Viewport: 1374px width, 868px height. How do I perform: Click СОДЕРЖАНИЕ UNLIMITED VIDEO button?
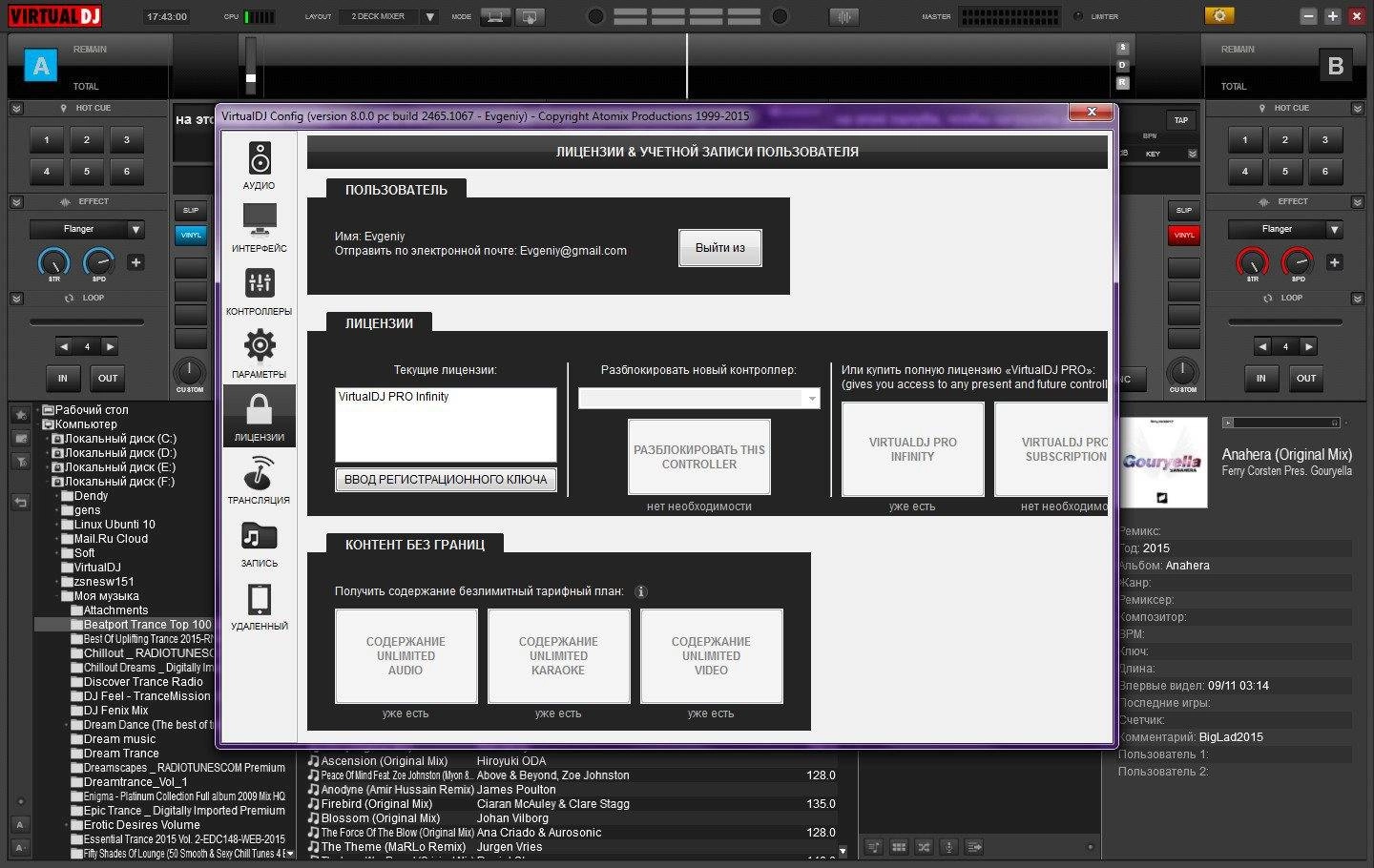coord(711,656)
